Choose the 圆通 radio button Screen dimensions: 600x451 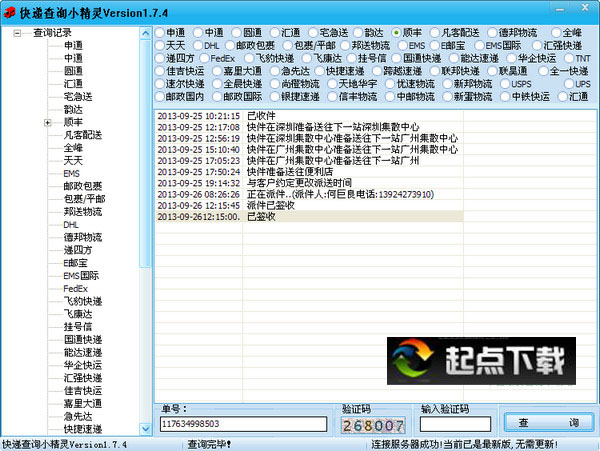[236, 33]
